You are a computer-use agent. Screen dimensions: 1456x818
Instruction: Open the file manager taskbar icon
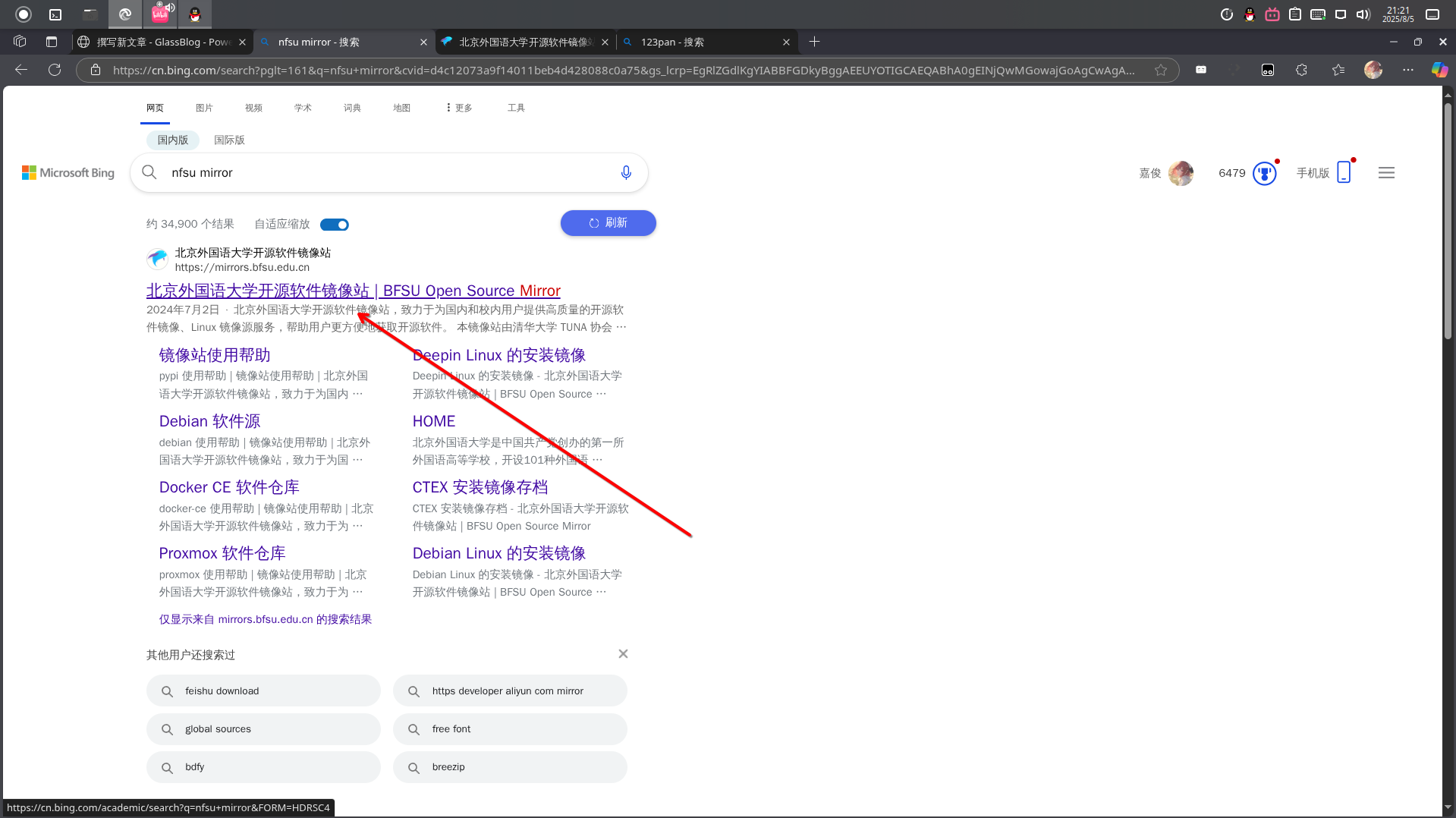tap(90, 14)
